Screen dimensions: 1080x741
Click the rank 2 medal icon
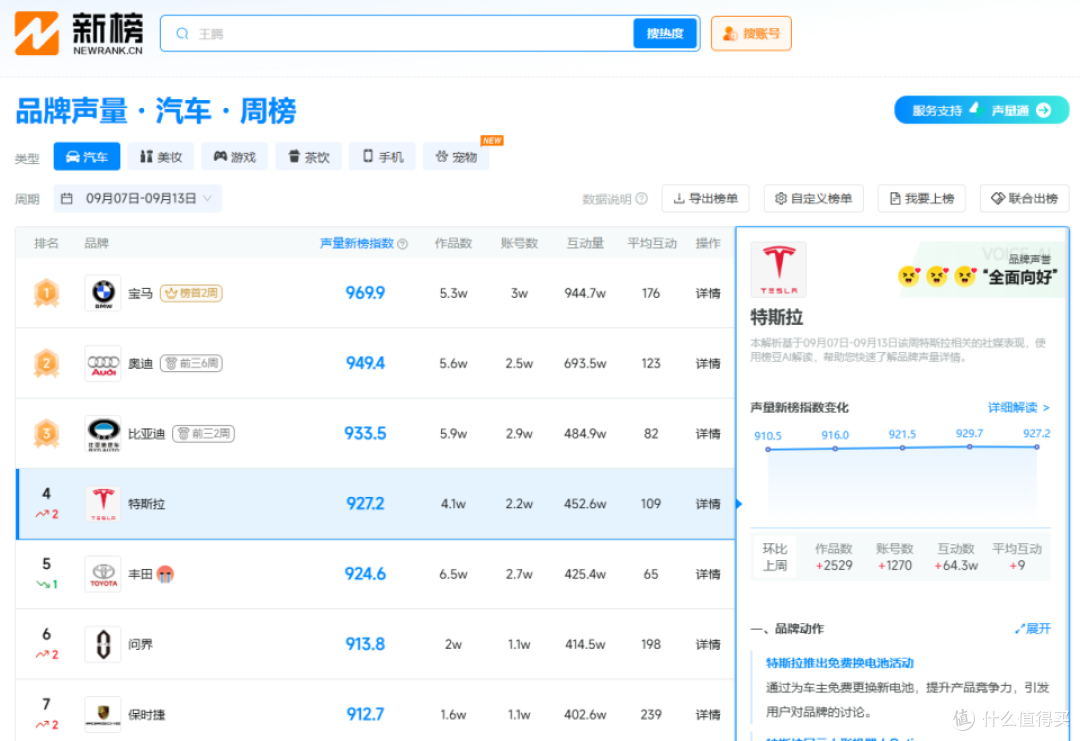46,364
